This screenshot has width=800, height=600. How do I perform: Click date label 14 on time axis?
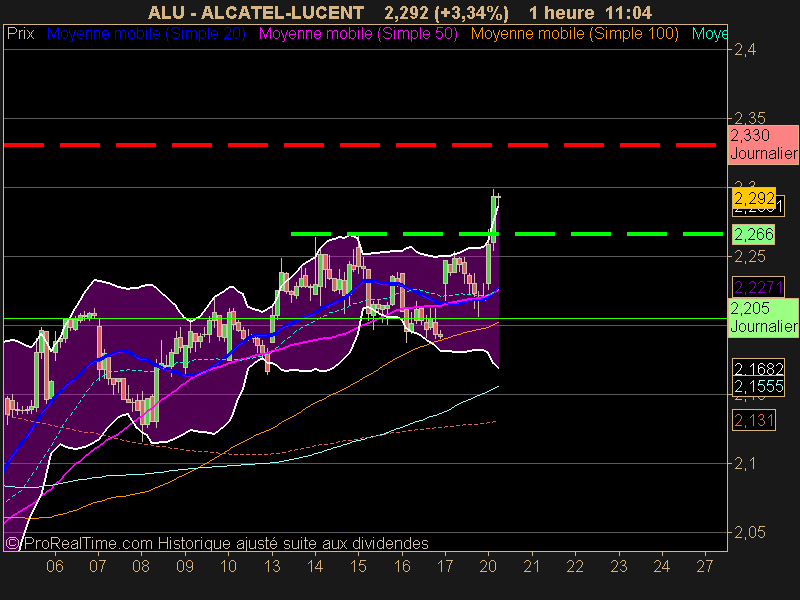[x=315, y=566]
